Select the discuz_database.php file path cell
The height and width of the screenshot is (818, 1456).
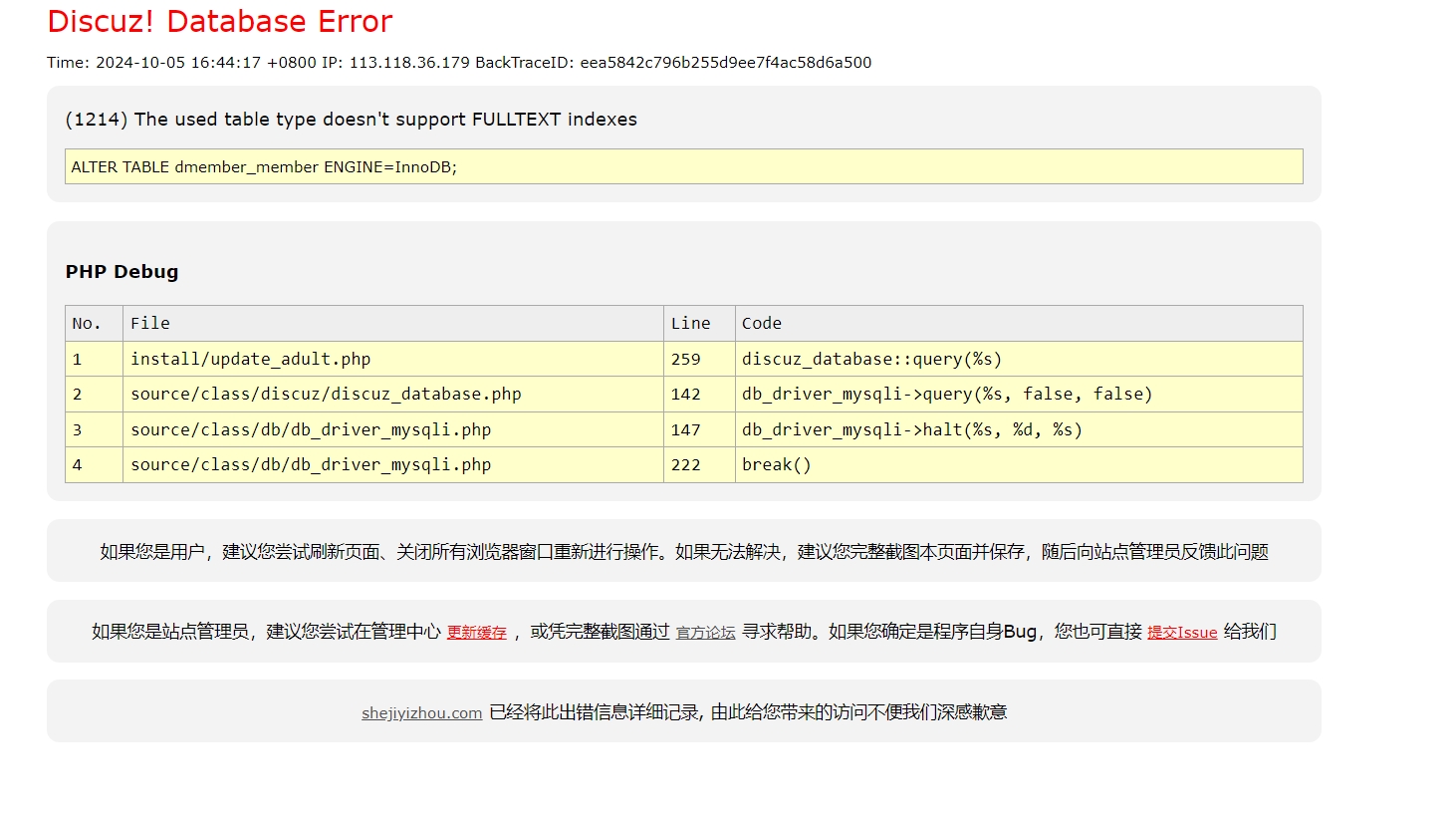click(x=326, y=395)
